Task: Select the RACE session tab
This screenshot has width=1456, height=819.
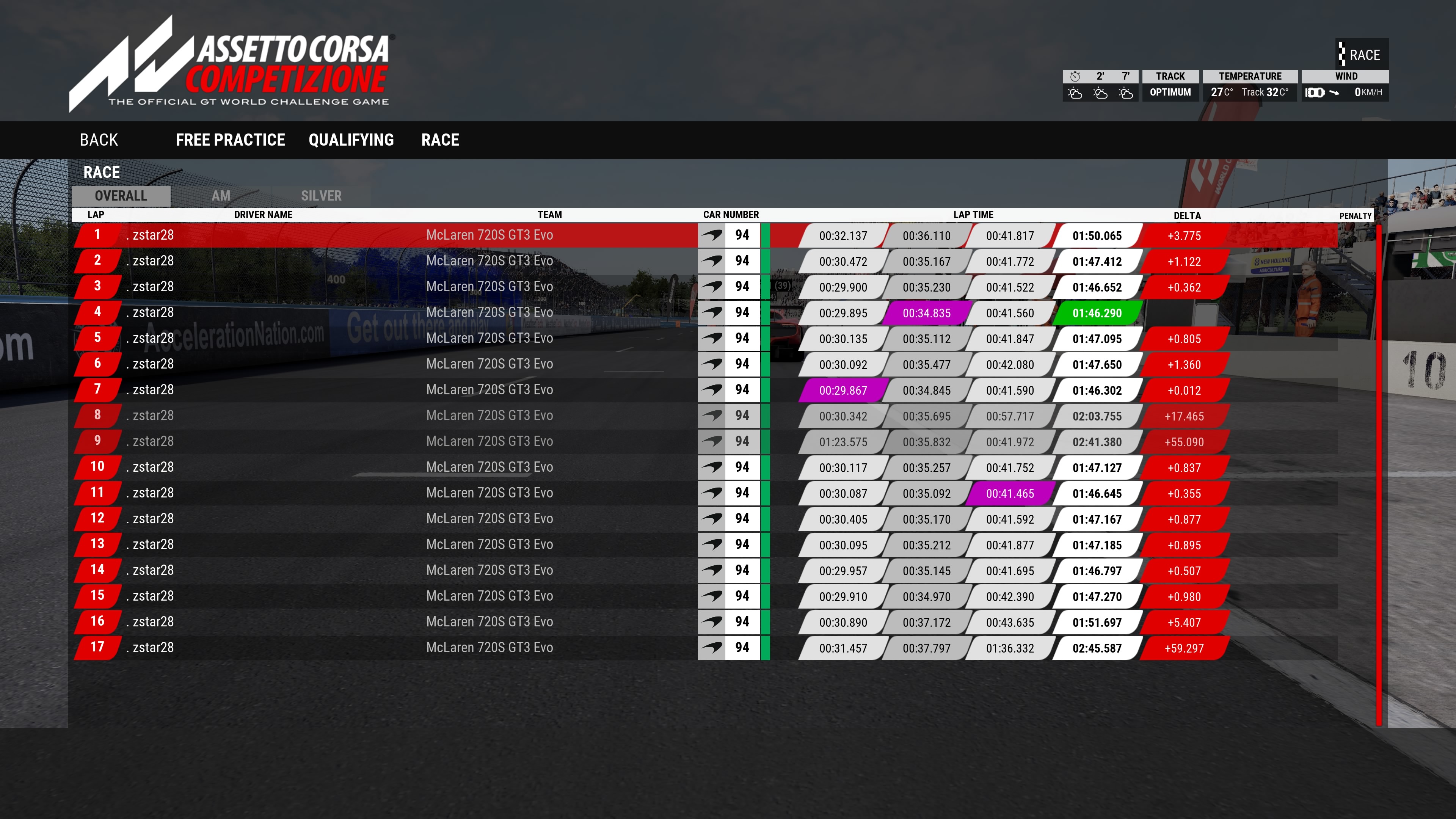Action: point(440,140)
